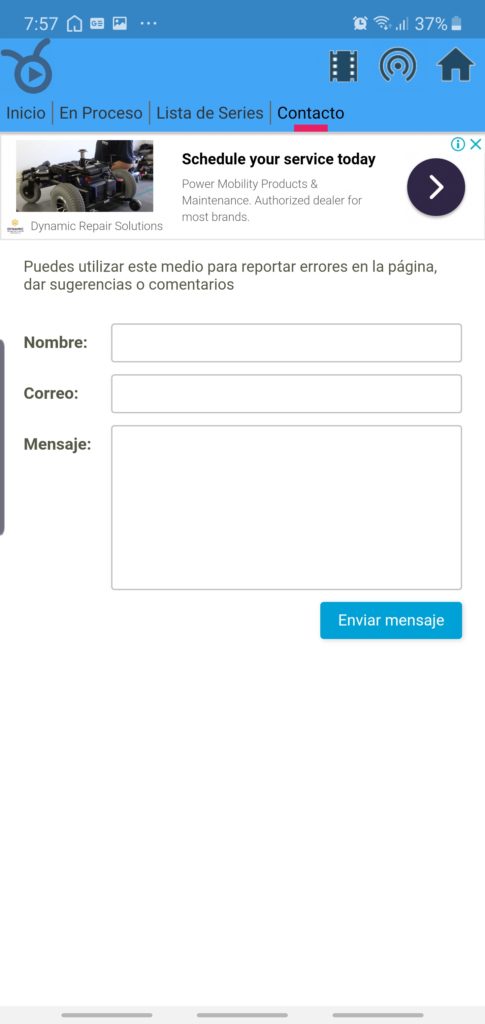Open the film strip movies icon
The image size is (485, 1024).
tap(343, 66)
